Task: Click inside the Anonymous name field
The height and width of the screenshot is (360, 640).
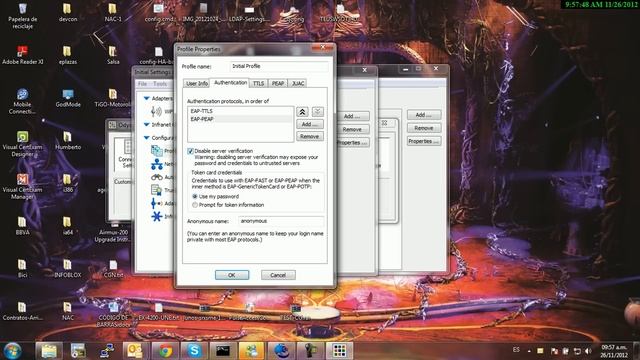Action: [281, 221]
